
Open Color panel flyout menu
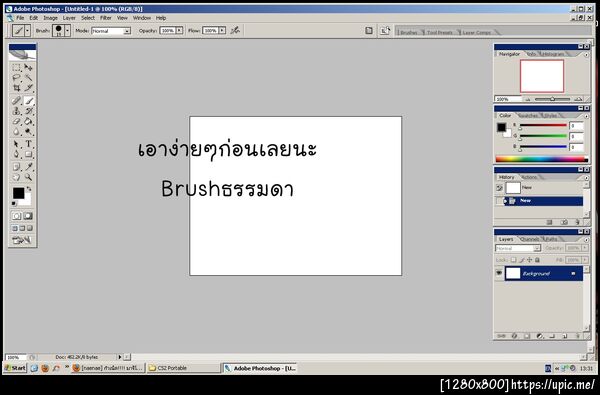(x=586, y=116)
